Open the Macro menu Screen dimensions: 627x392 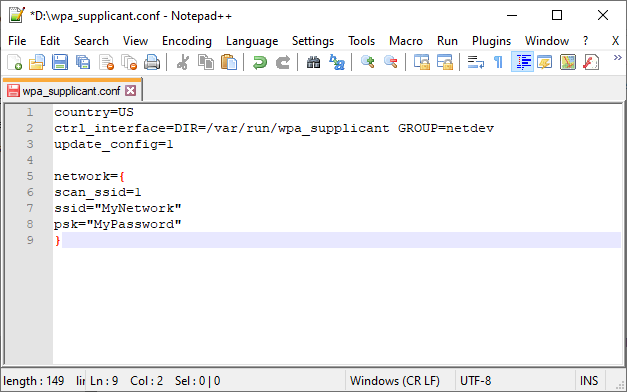pyautogui.click(x=406, y=41)
